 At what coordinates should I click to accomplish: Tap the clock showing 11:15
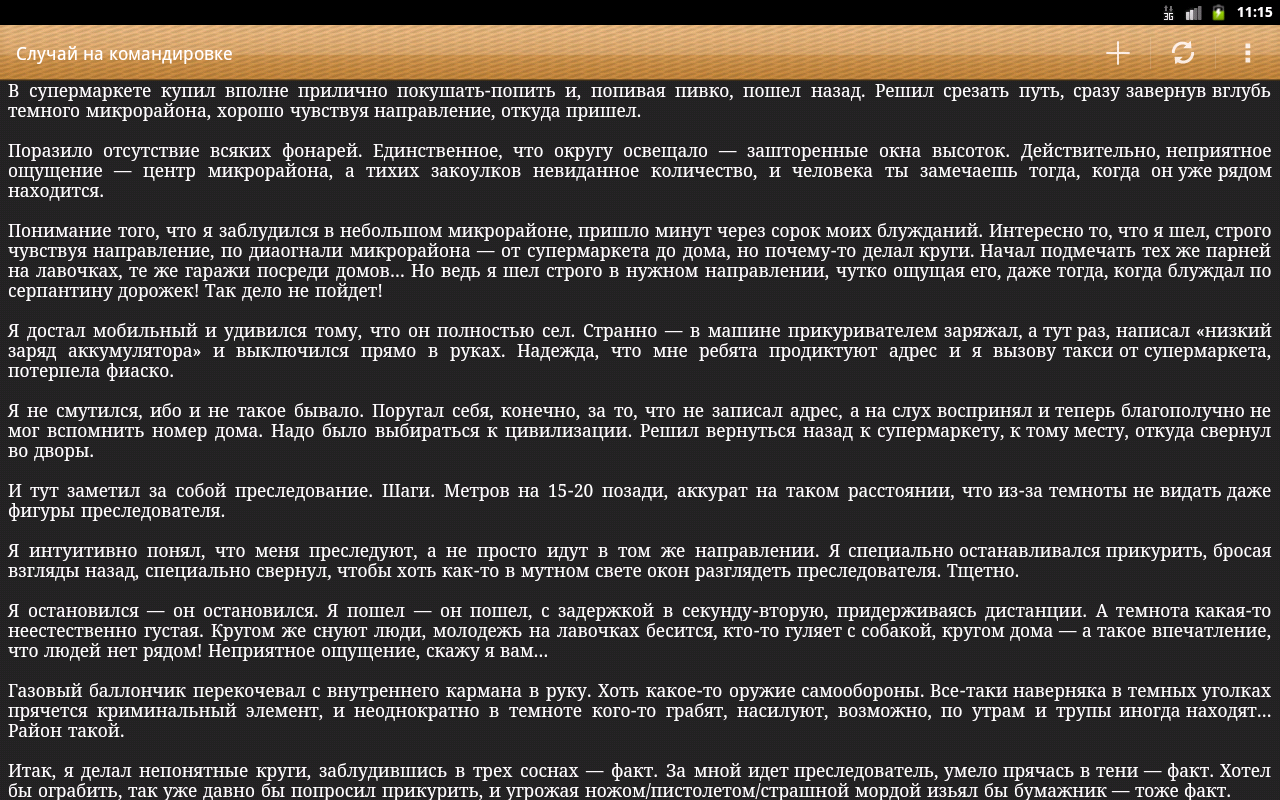tap(1254, 13)
